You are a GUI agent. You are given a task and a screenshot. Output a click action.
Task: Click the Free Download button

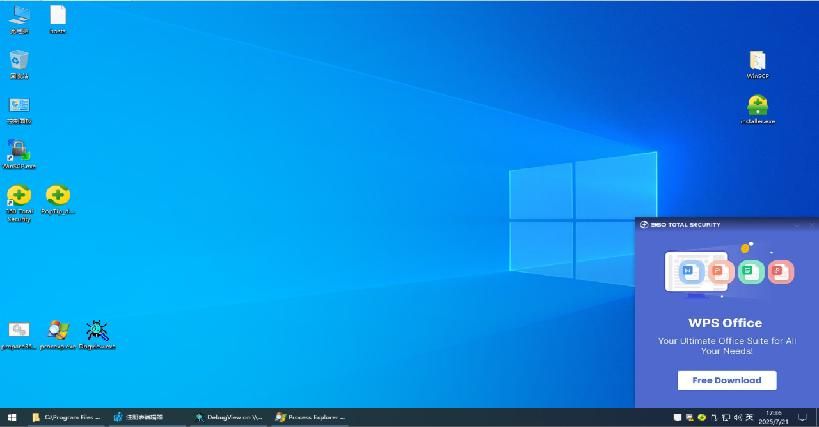point(726,380)
